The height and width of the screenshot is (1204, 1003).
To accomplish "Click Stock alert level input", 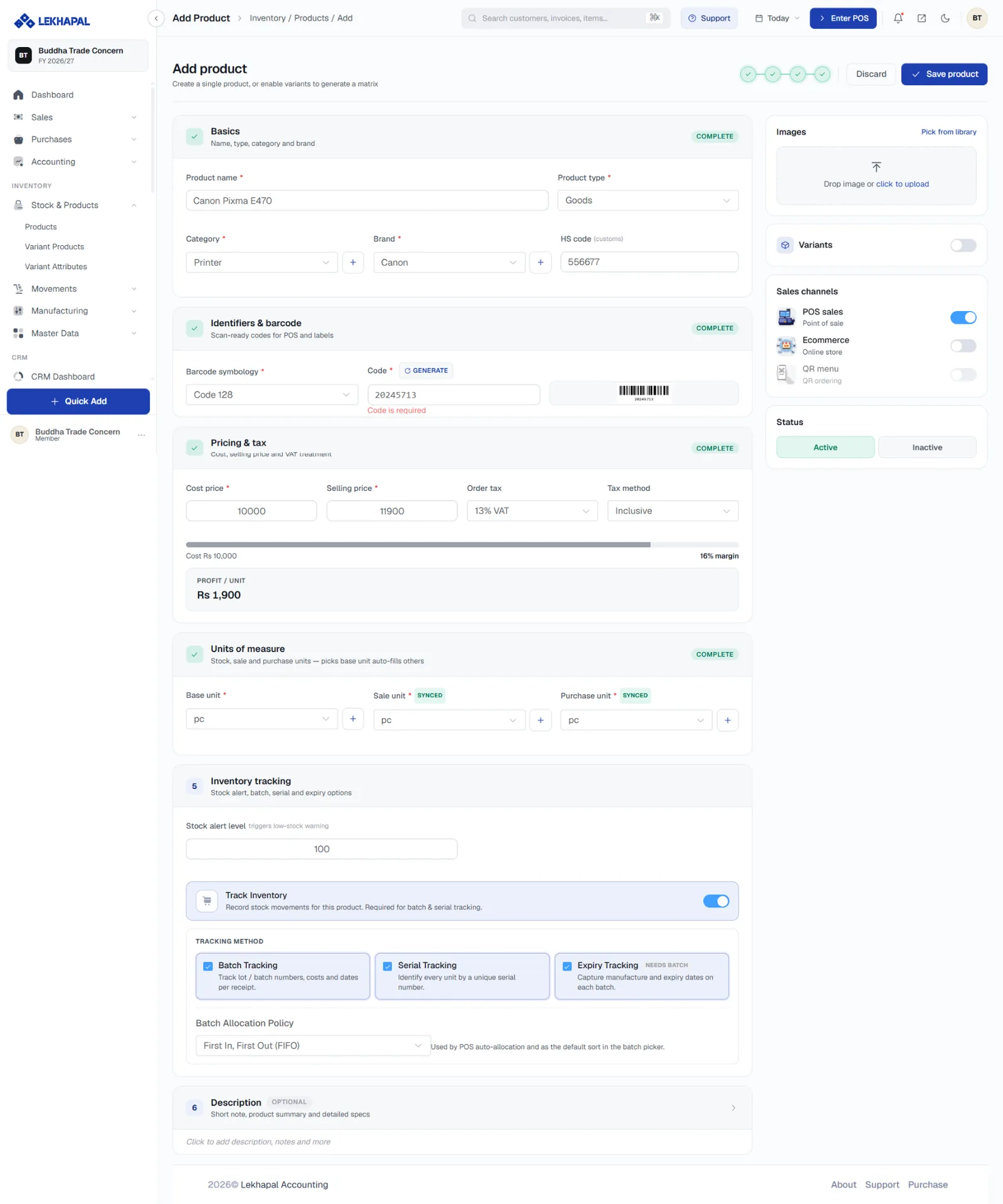I will coord(322,849).
